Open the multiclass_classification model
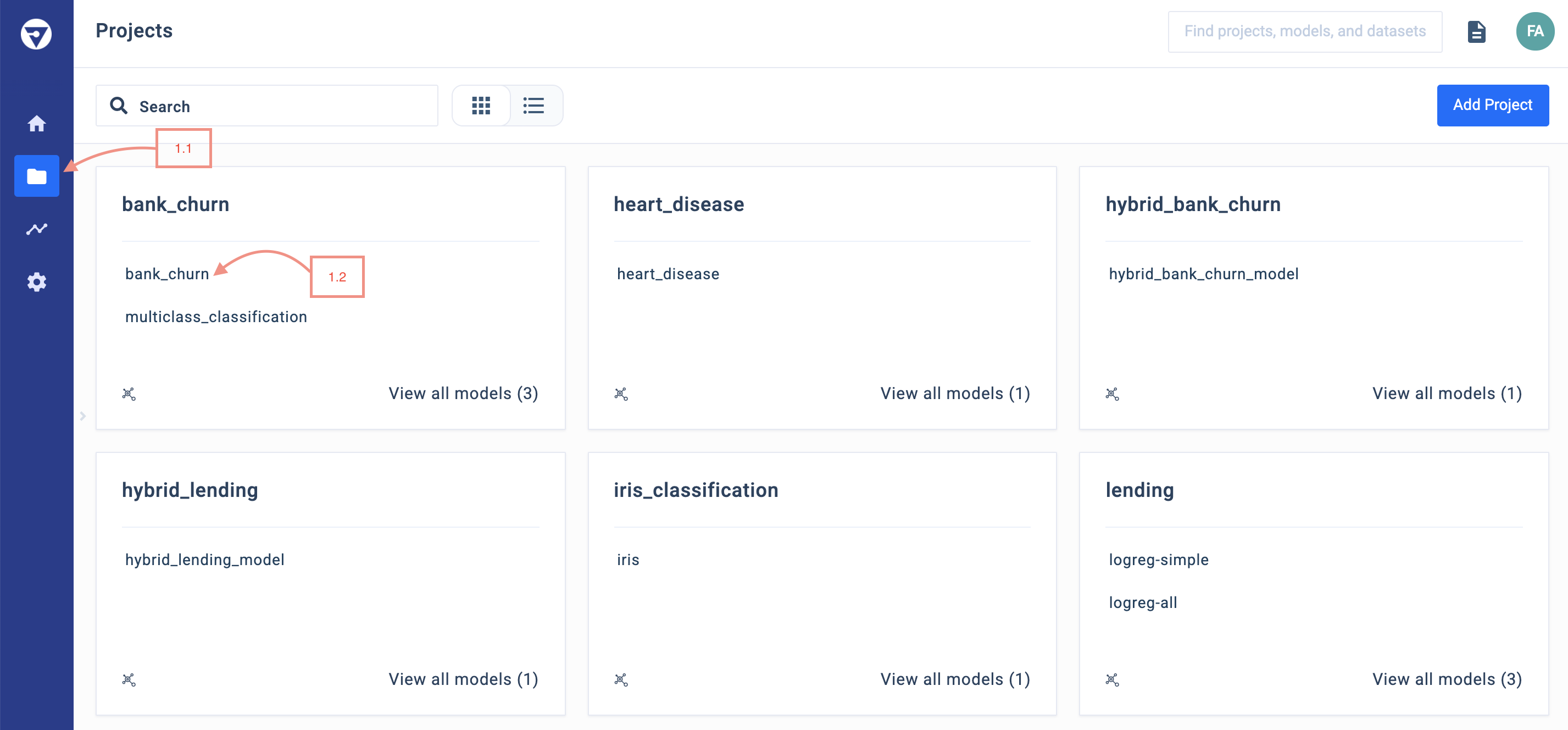The image size is (1568, 730). [216, 317]
